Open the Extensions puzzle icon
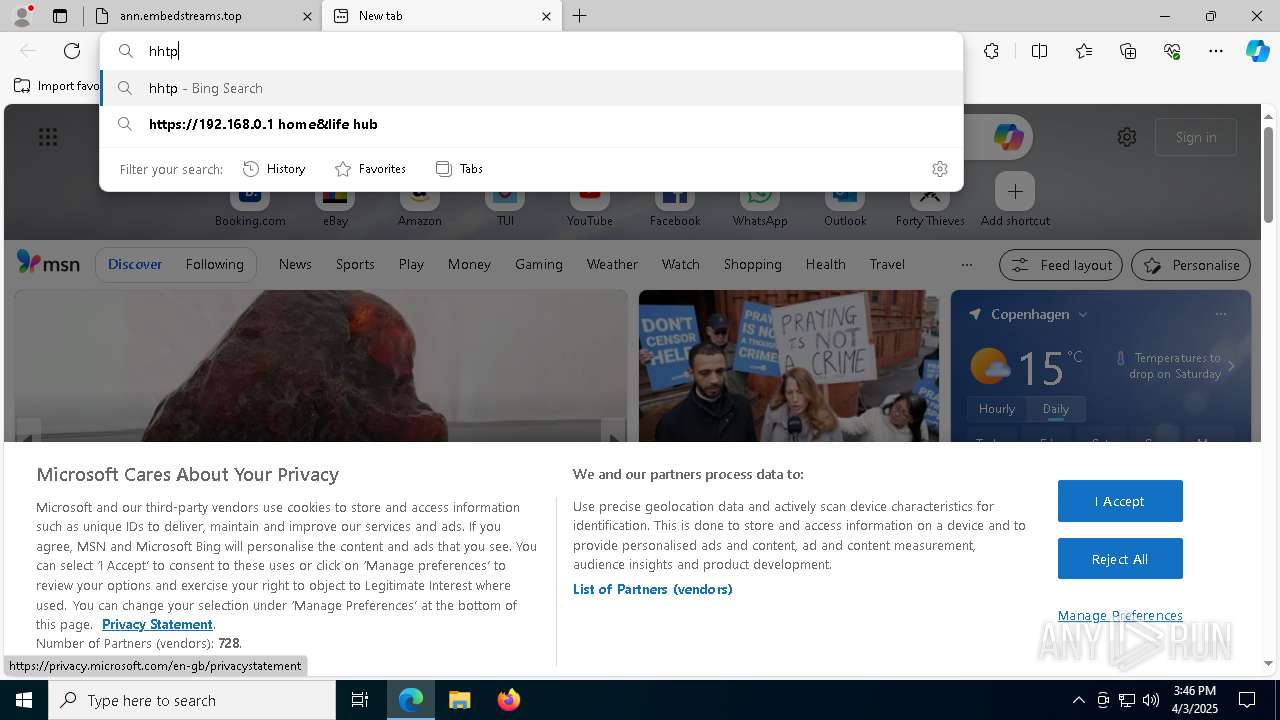 [x=991, y=51]
